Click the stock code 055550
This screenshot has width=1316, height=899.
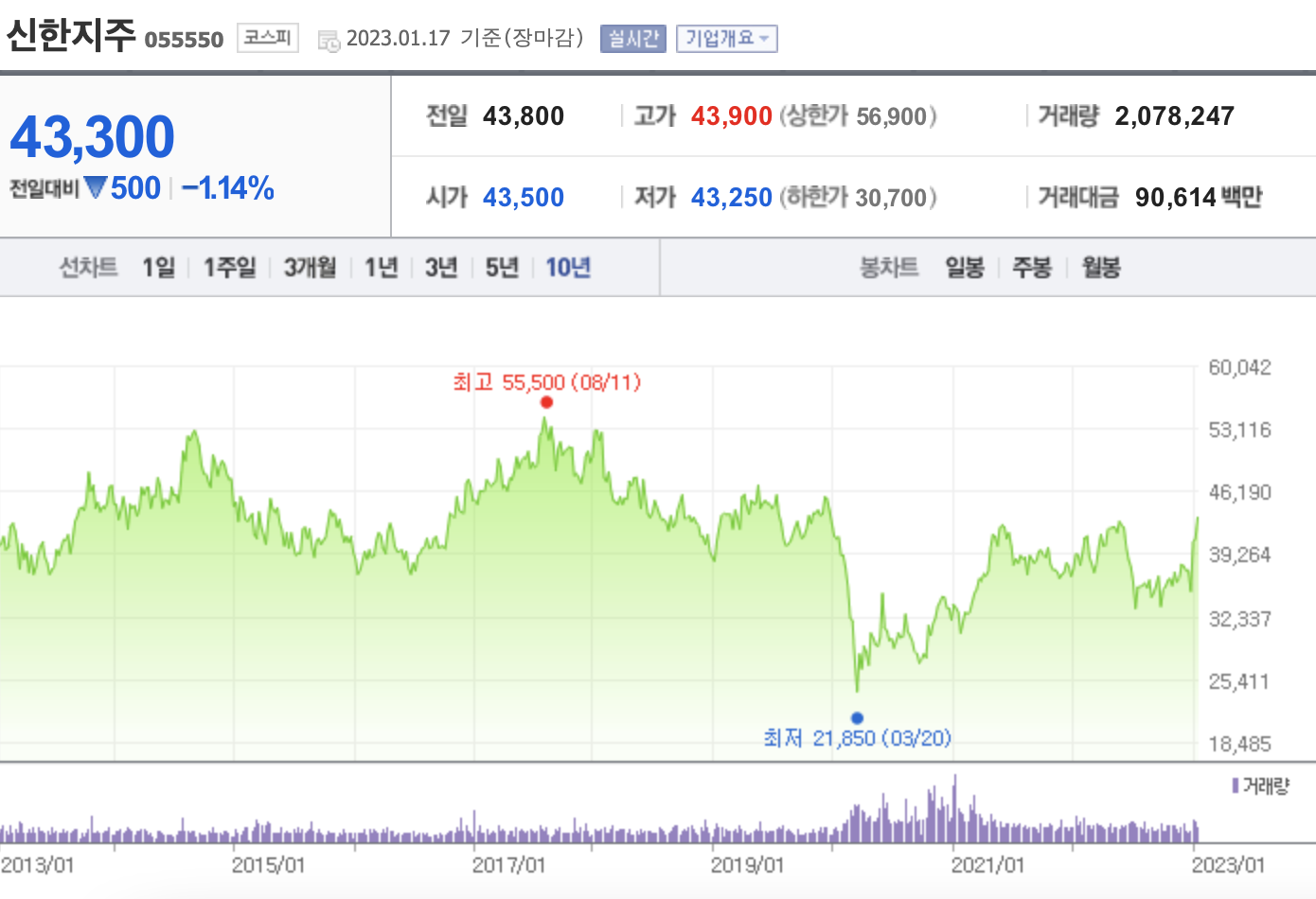184,40
